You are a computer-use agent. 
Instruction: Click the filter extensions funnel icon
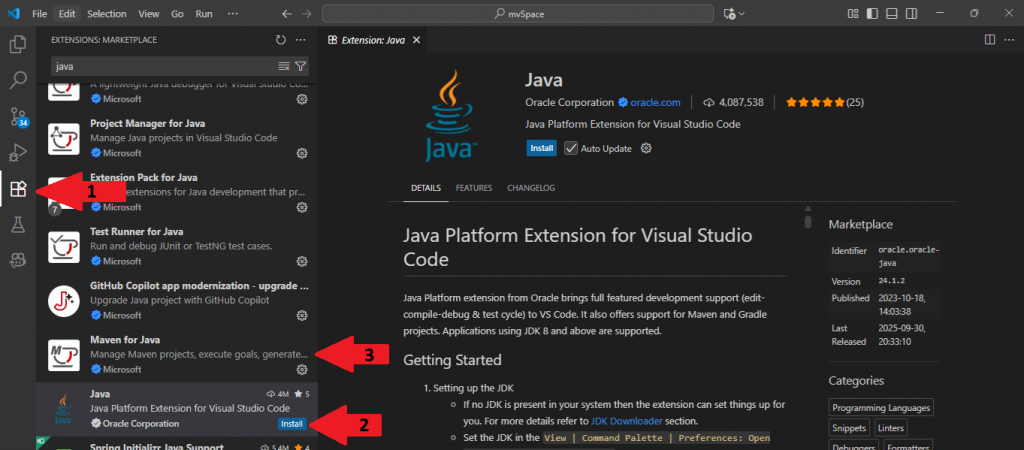(x=300, y=66)
